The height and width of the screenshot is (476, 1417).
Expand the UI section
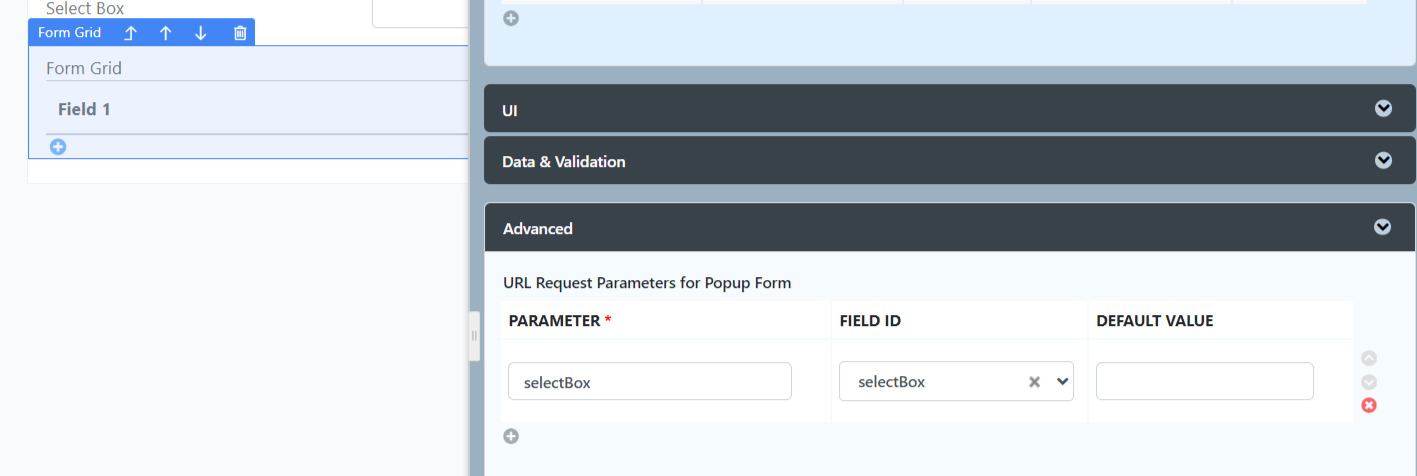[x=950, y=109]
